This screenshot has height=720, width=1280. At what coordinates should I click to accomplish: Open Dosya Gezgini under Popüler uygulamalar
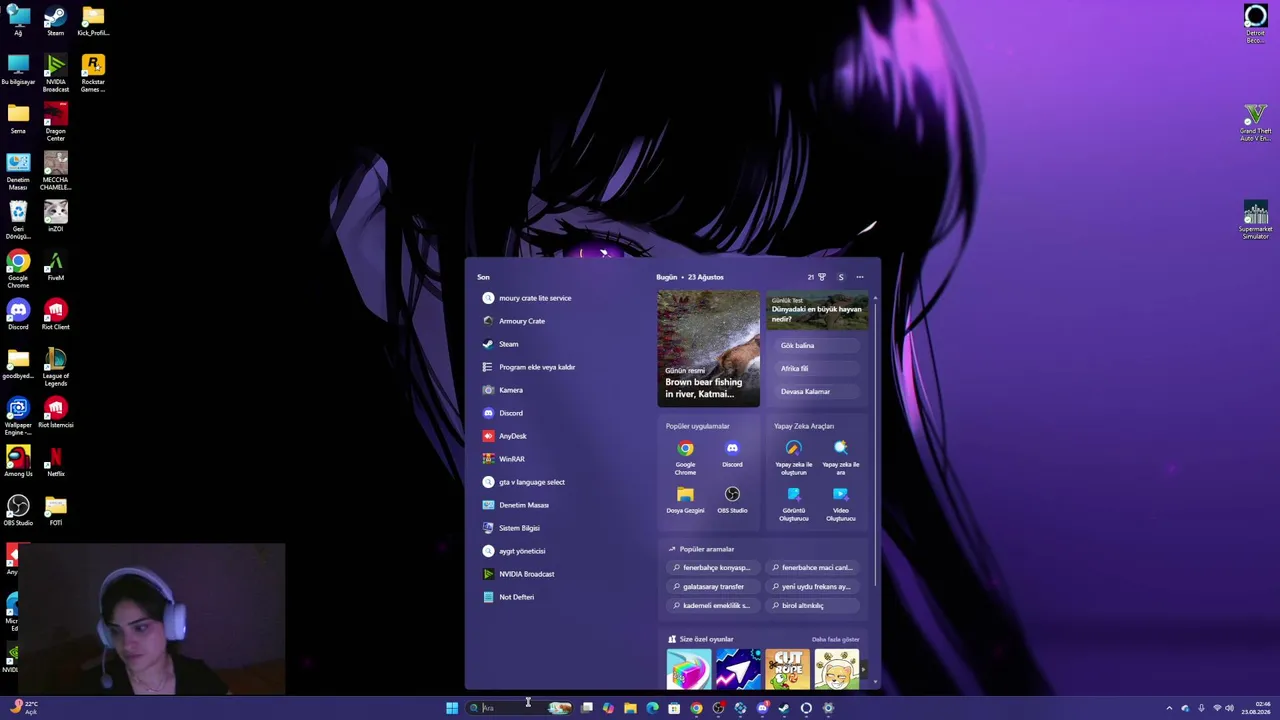685,500
